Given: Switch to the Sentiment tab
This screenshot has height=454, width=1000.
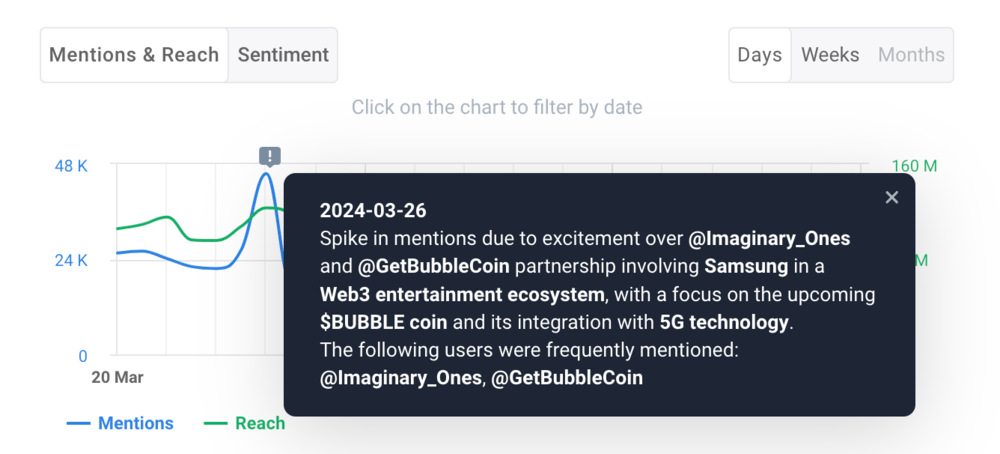Looking at the screenshot, I should pos(283,55).
